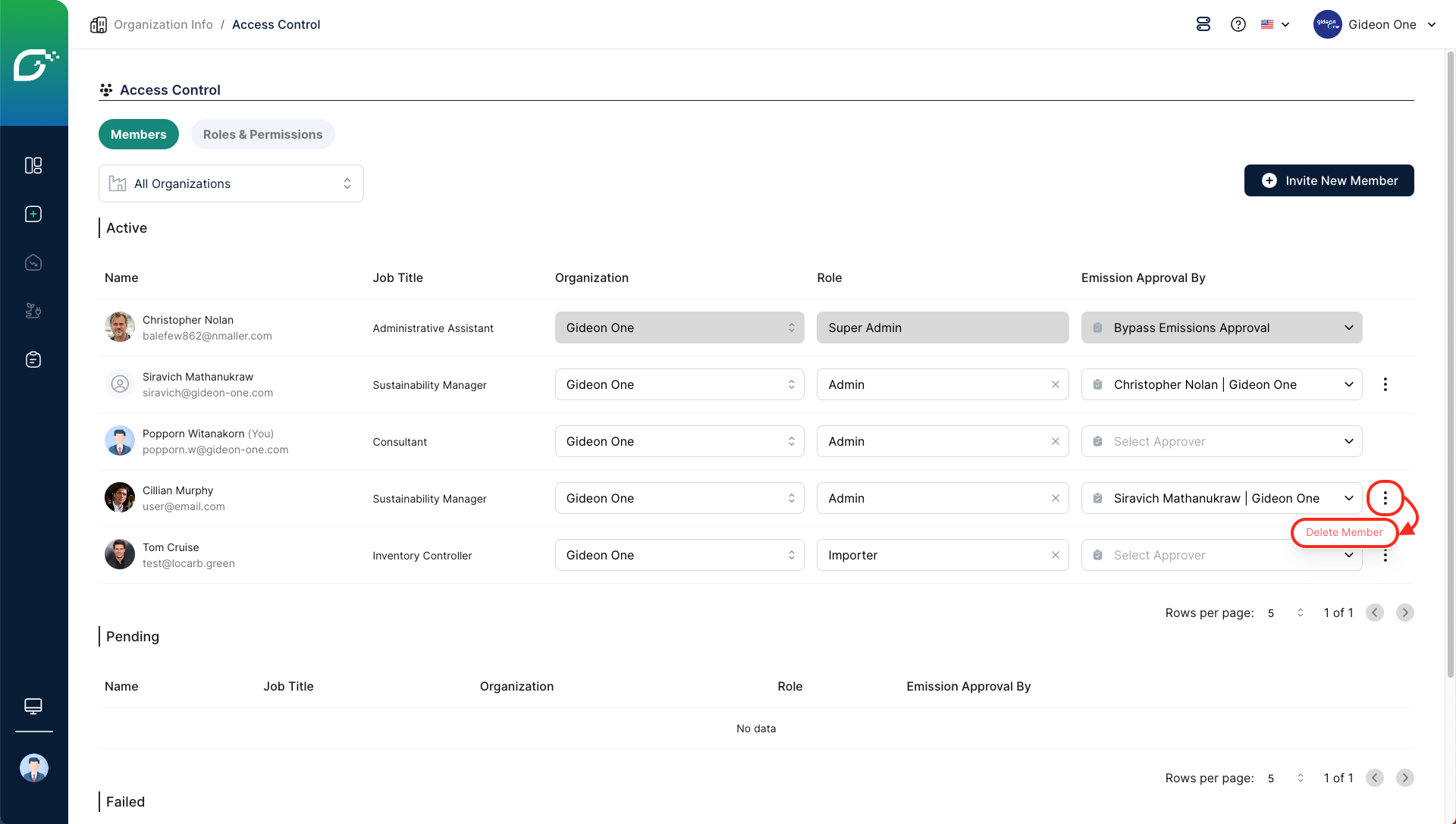Viewport: 1456px width, 824px height.
Task: Open the dashboard icon in sidebar
Action: (33, 165)
